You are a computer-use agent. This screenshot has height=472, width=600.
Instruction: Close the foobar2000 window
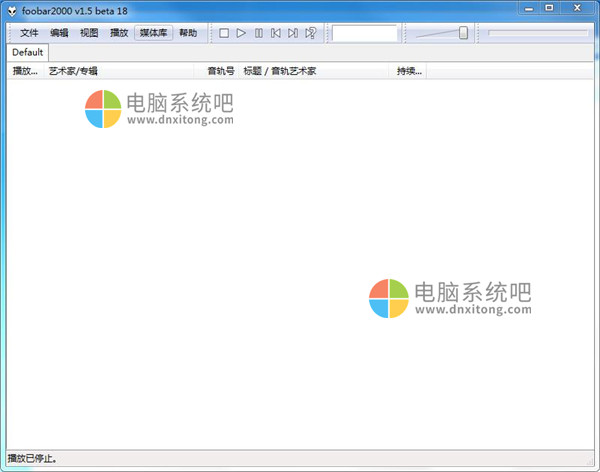point(577,8)
